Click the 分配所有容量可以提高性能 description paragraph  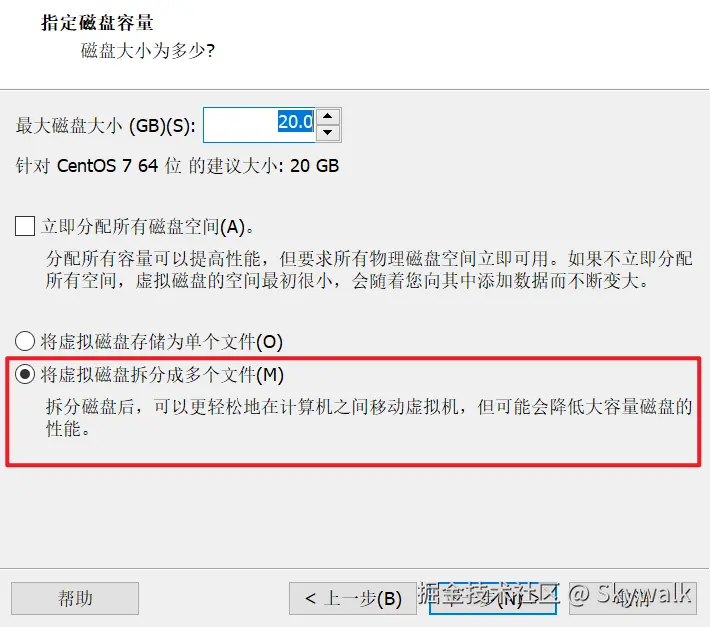click(x=369, y=270)
